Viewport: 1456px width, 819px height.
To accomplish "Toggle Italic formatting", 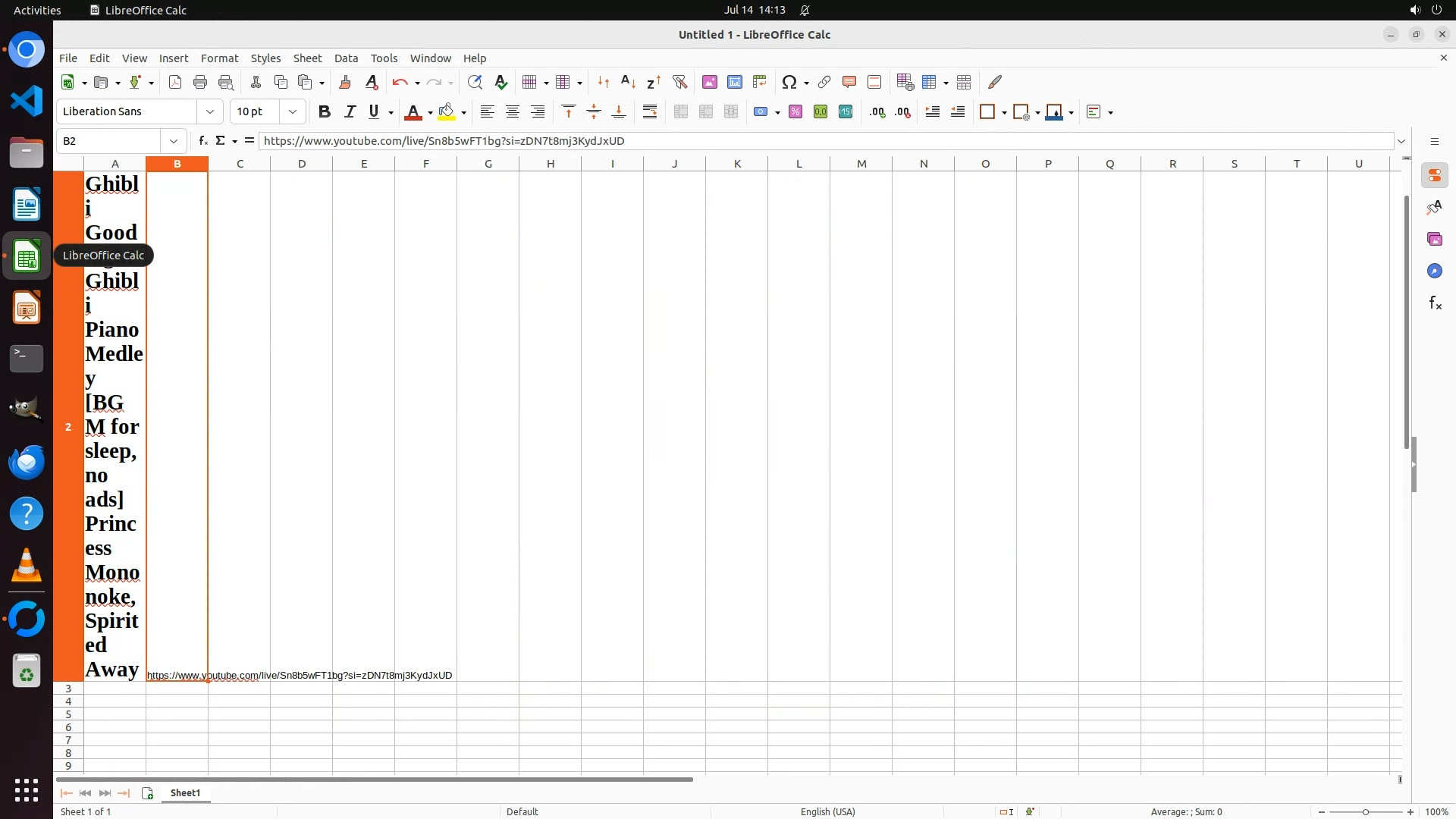I will pos(350,112).
